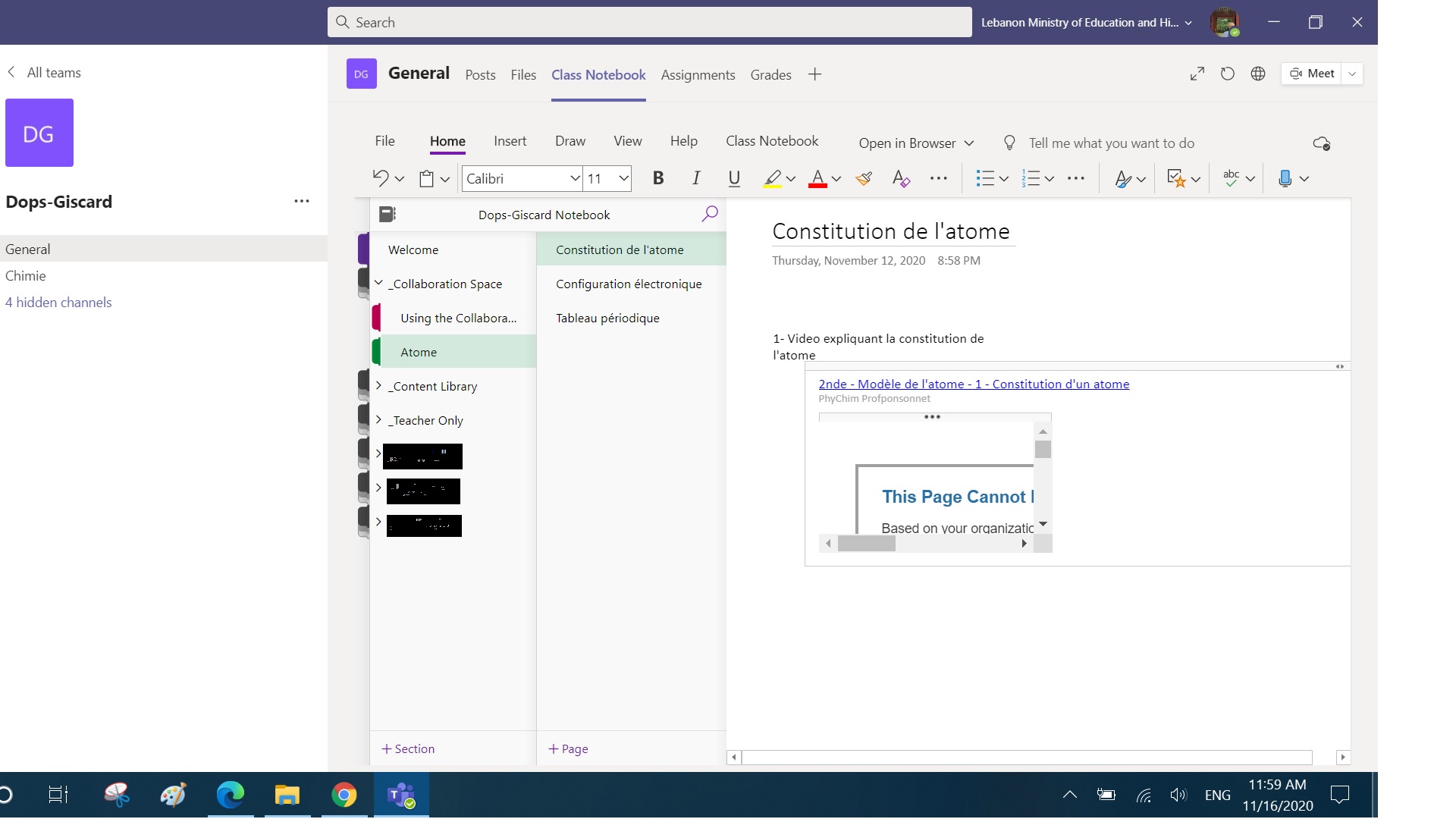Toggle Bold formatting
The width and height of the screenshot is (1456, 819).
tap(657, 178)
